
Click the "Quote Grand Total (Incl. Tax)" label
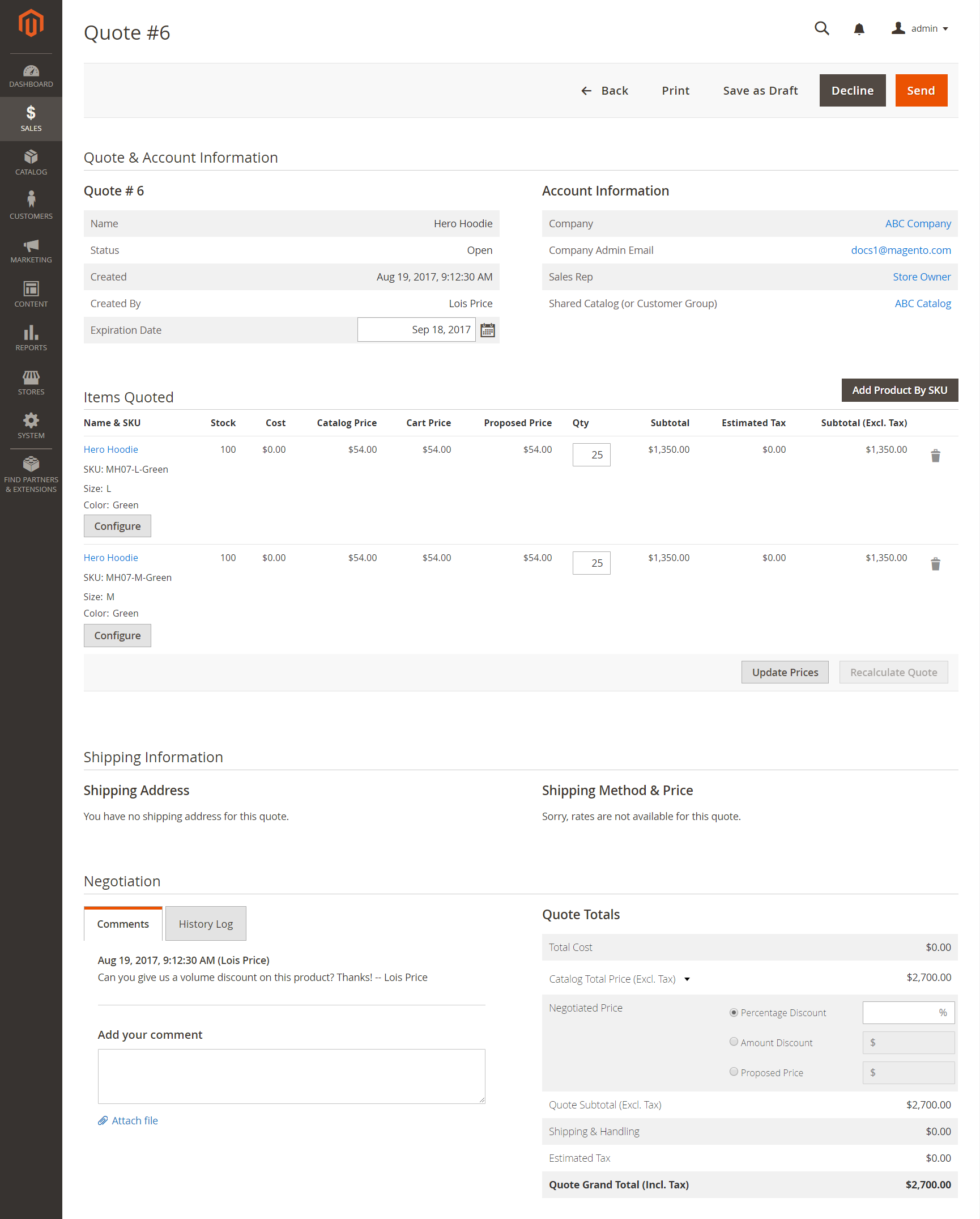coord(619,1184)
